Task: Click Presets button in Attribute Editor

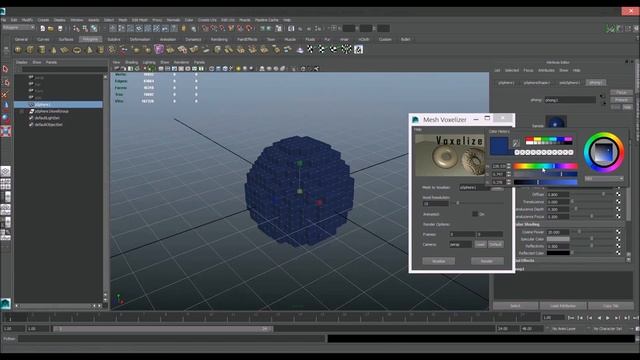Action: pyautogui.click(x=621, y=100)
